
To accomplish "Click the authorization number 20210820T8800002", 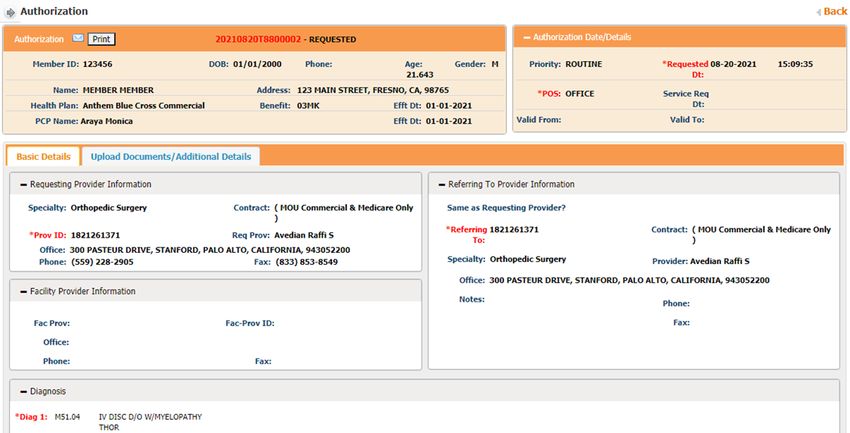I will [259, 39].
